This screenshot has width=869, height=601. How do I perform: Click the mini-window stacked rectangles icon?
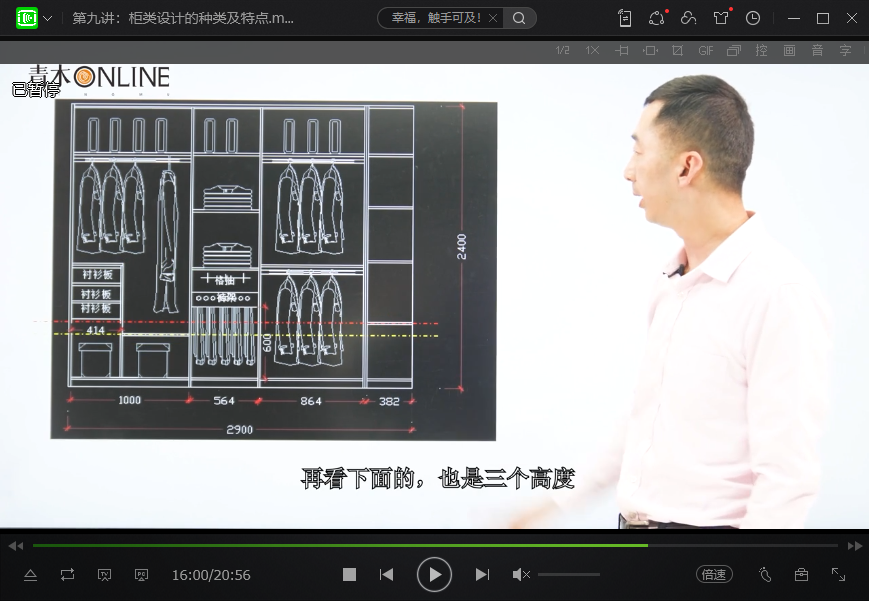734,50
